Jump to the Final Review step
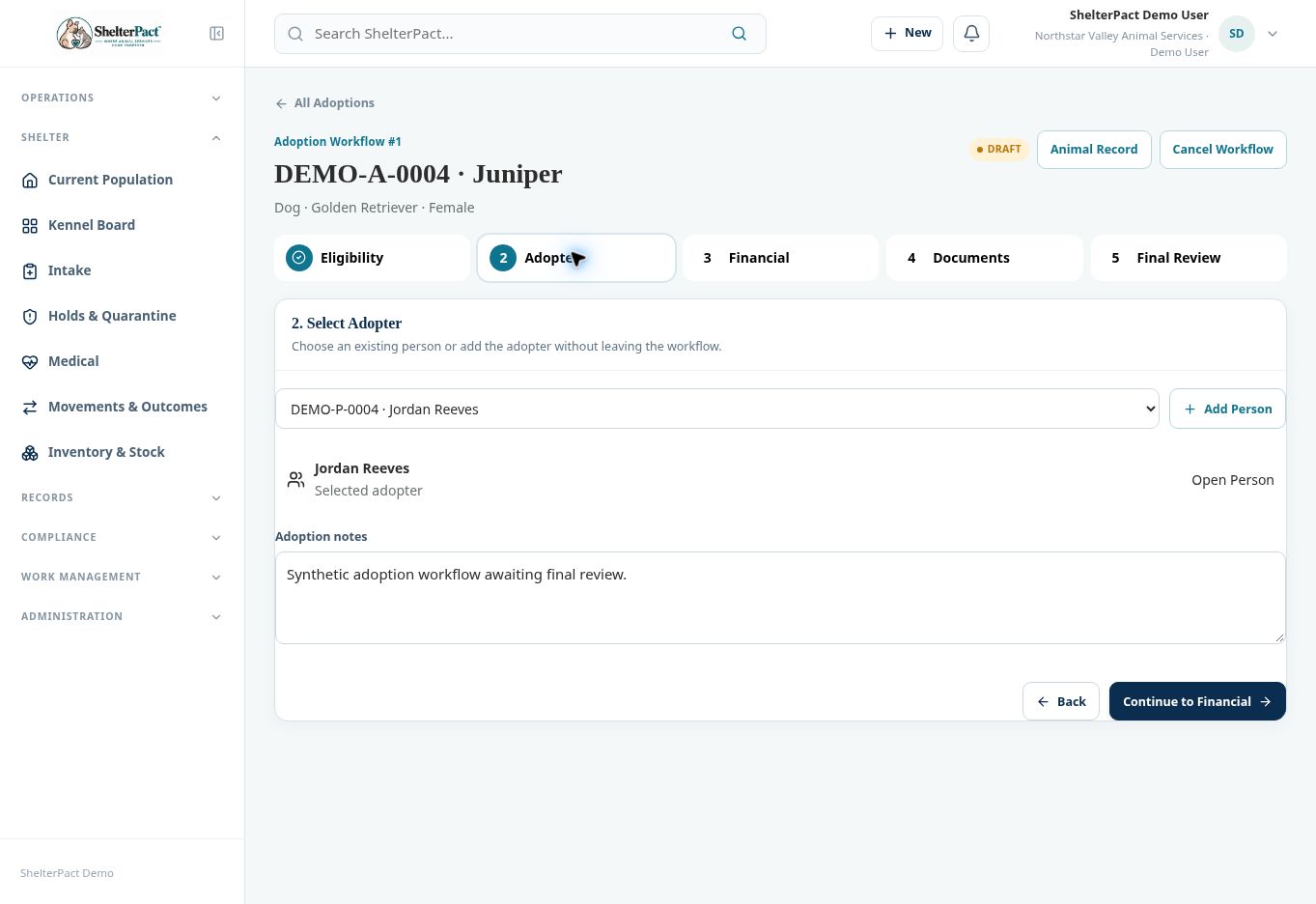This screenshot has height=904, width=1316. point(1189,258)
